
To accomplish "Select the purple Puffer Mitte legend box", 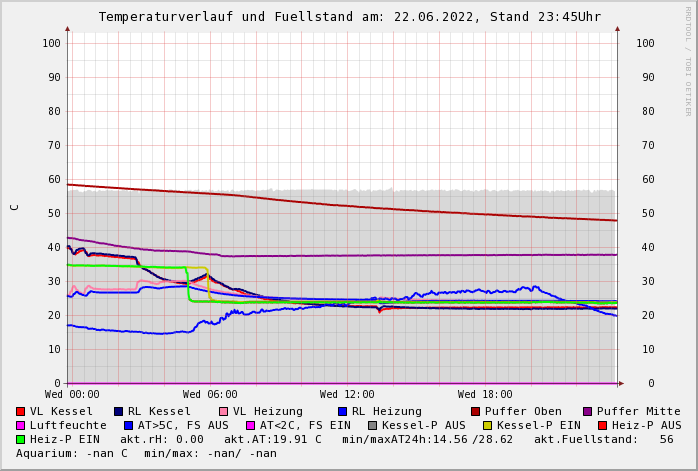I will (588, 411).
